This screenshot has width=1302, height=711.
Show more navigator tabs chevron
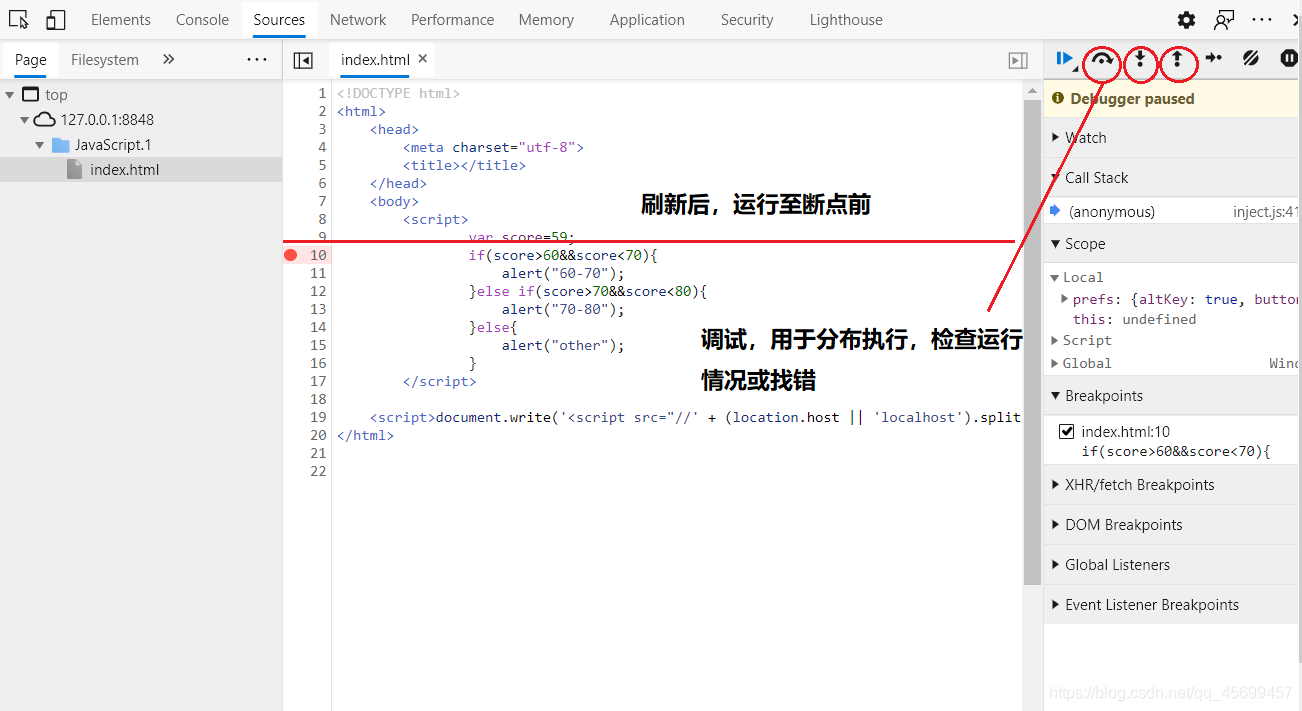click(x=168, y=59)
